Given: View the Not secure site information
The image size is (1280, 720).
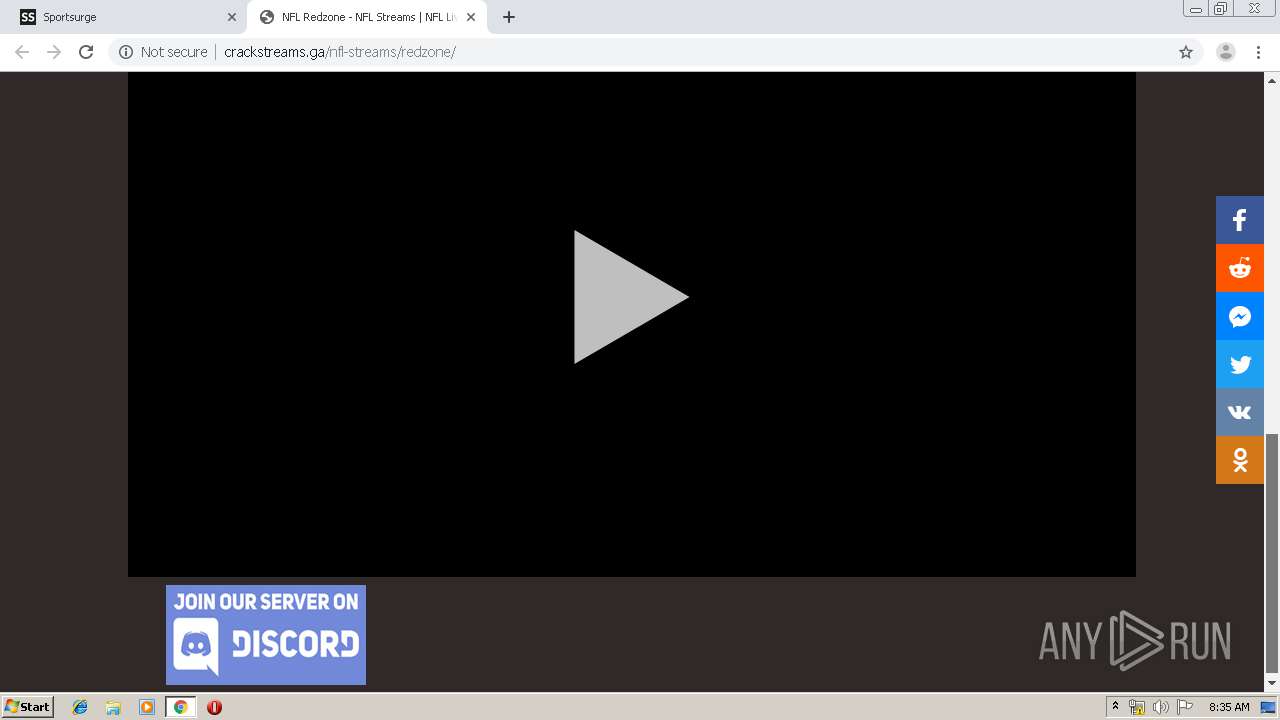Looking at the screenshot, I should coord(163,52).
